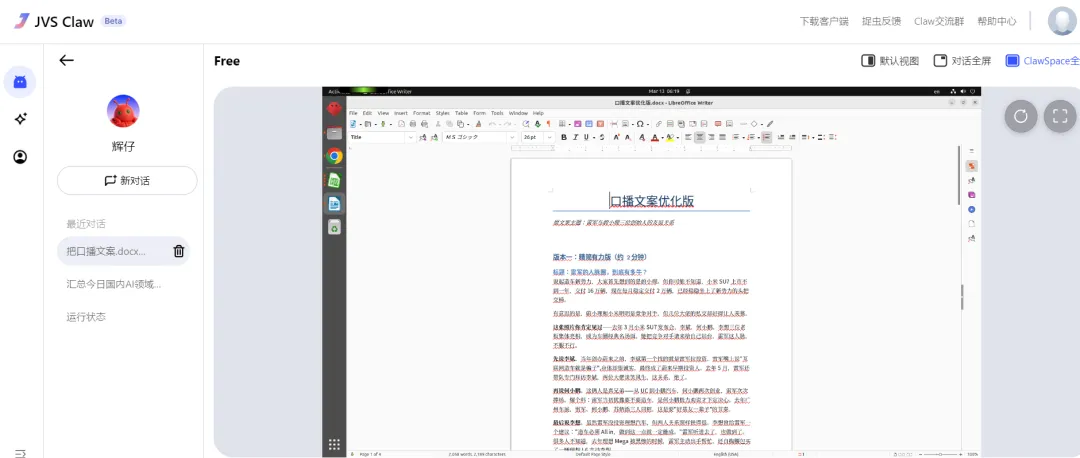The image size is (1080, 458).
Task: Click 新对话 button
Action: coord(127,180)
